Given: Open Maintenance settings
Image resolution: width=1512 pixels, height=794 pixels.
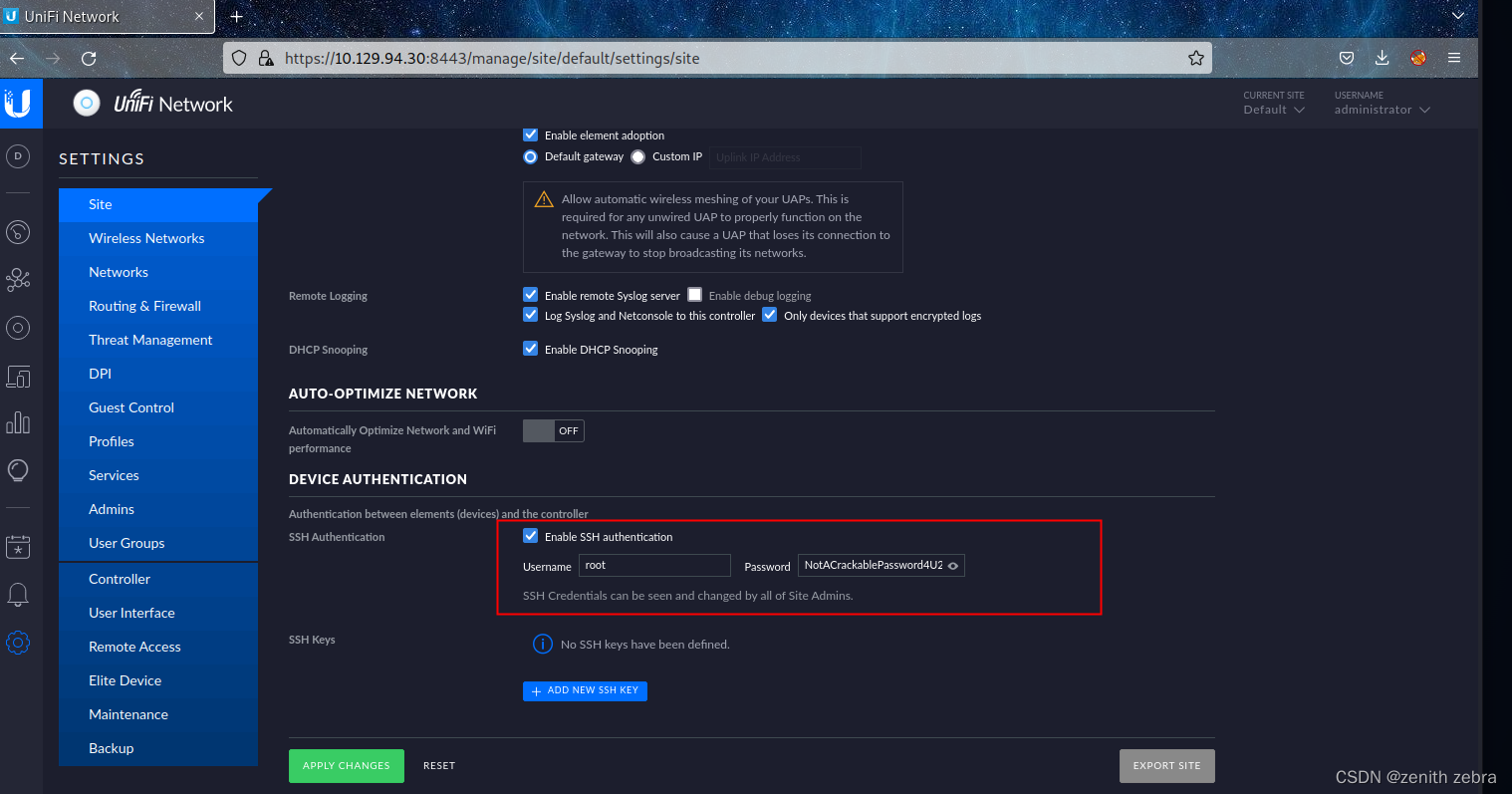Looking at the screenshot, I should [x=158, y=714].
